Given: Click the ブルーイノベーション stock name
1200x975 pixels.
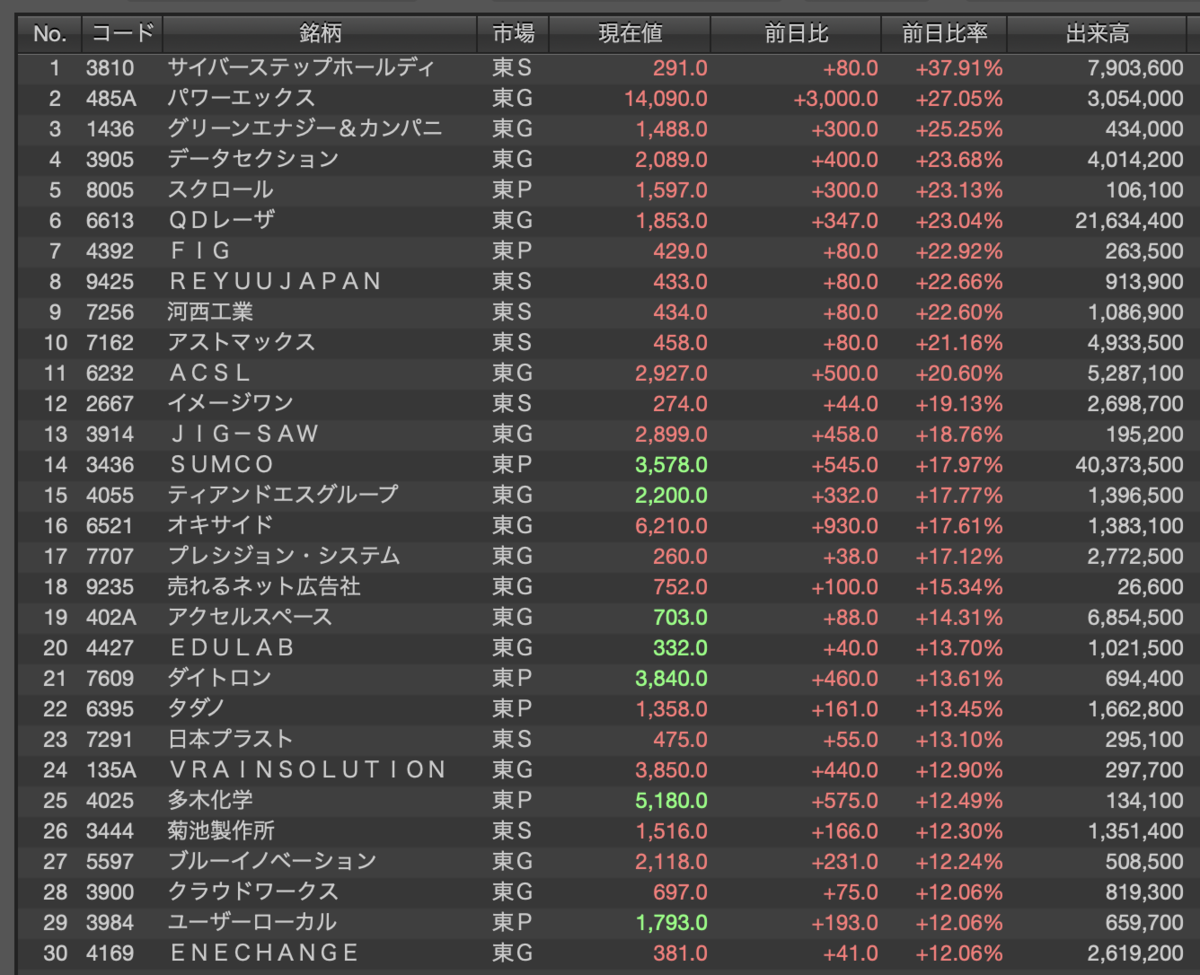Looking at the screenshot, I should tap(272, 861).
